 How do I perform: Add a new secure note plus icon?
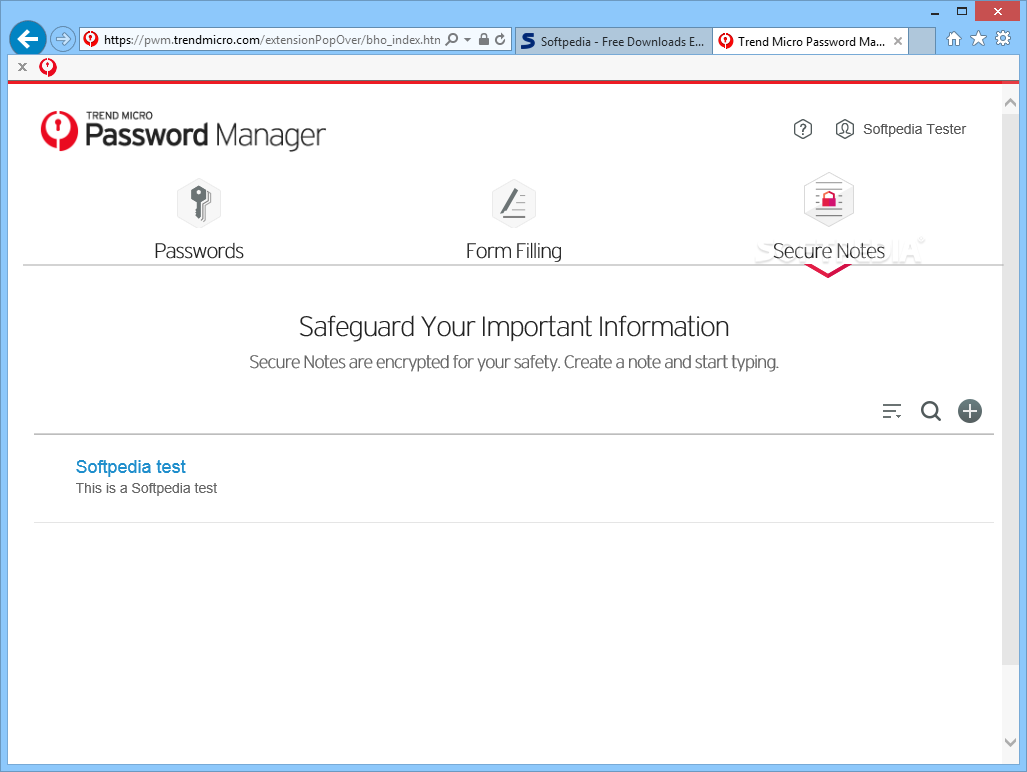click(970, 411)
